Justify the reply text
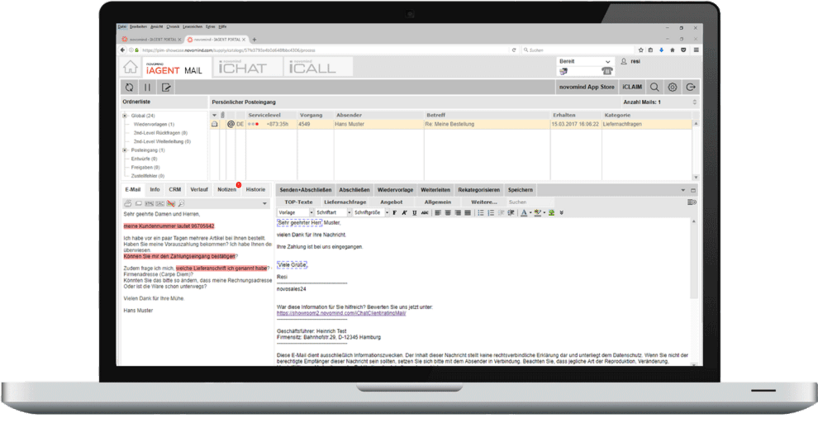818x447 pixels. tap(467, 213)
